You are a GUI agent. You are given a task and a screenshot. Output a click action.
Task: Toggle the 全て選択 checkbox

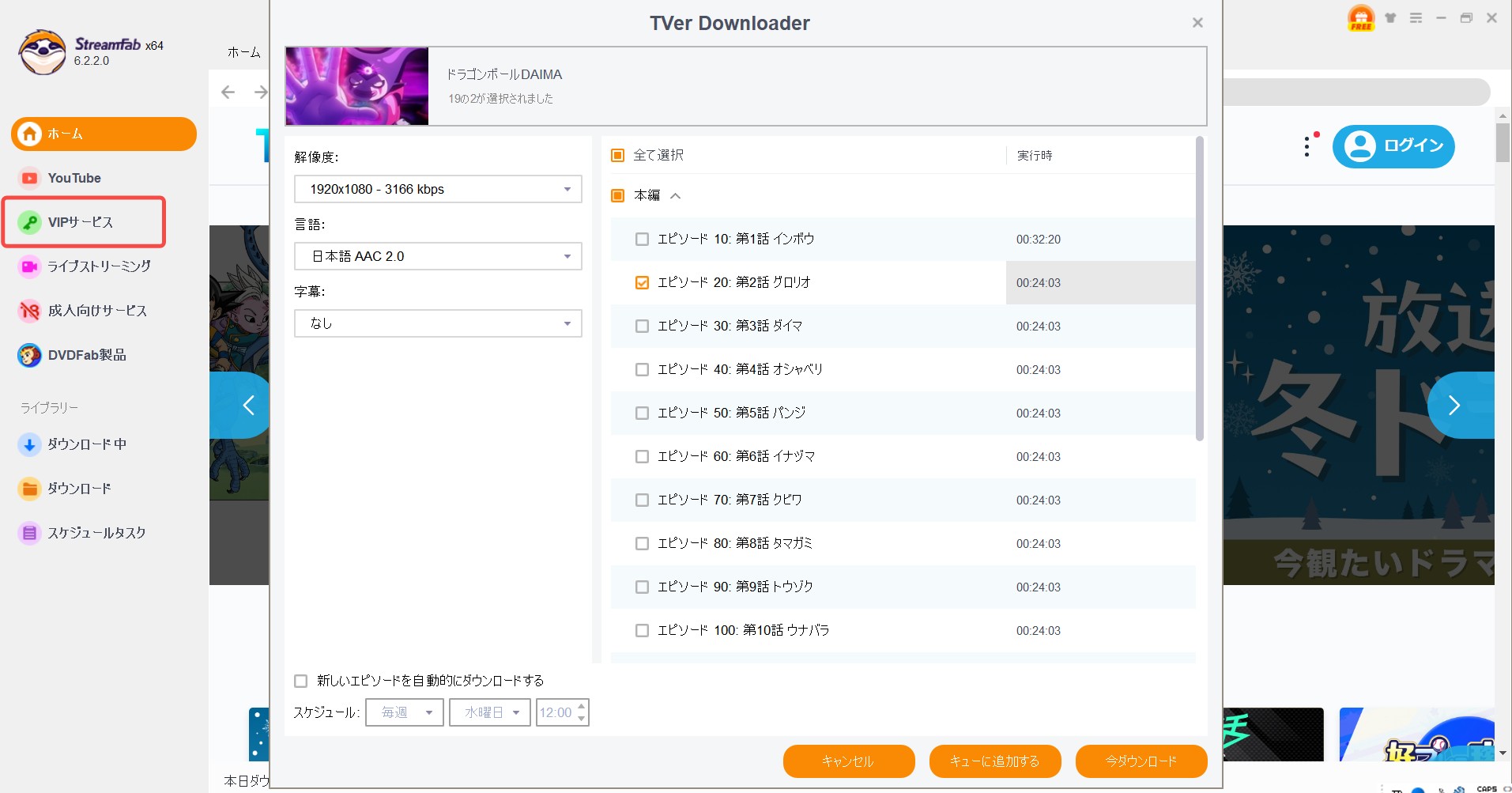tap(618, 156)
